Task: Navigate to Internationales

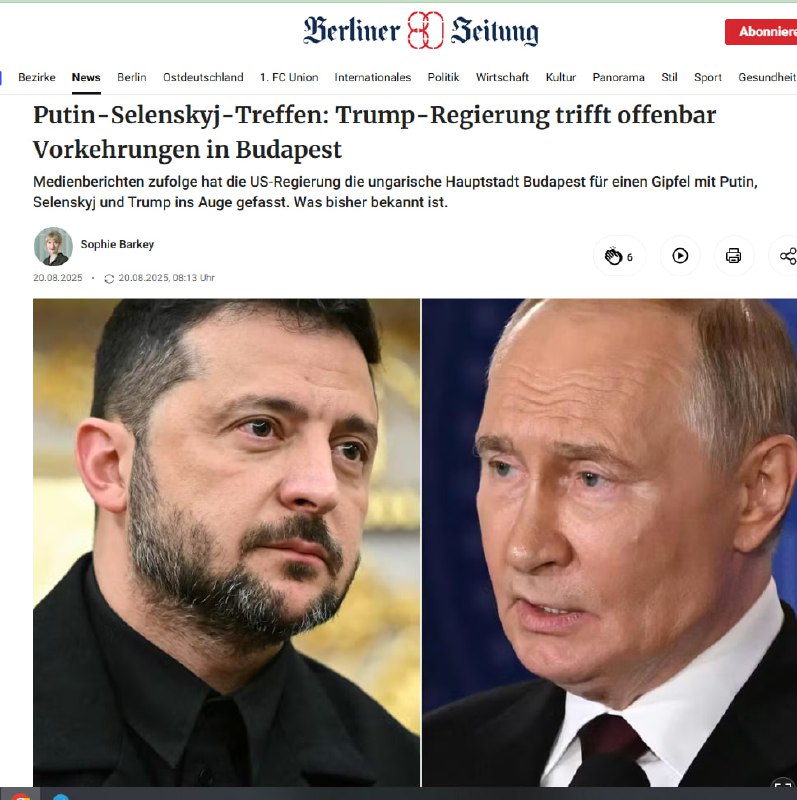Action: pos(372,77)
